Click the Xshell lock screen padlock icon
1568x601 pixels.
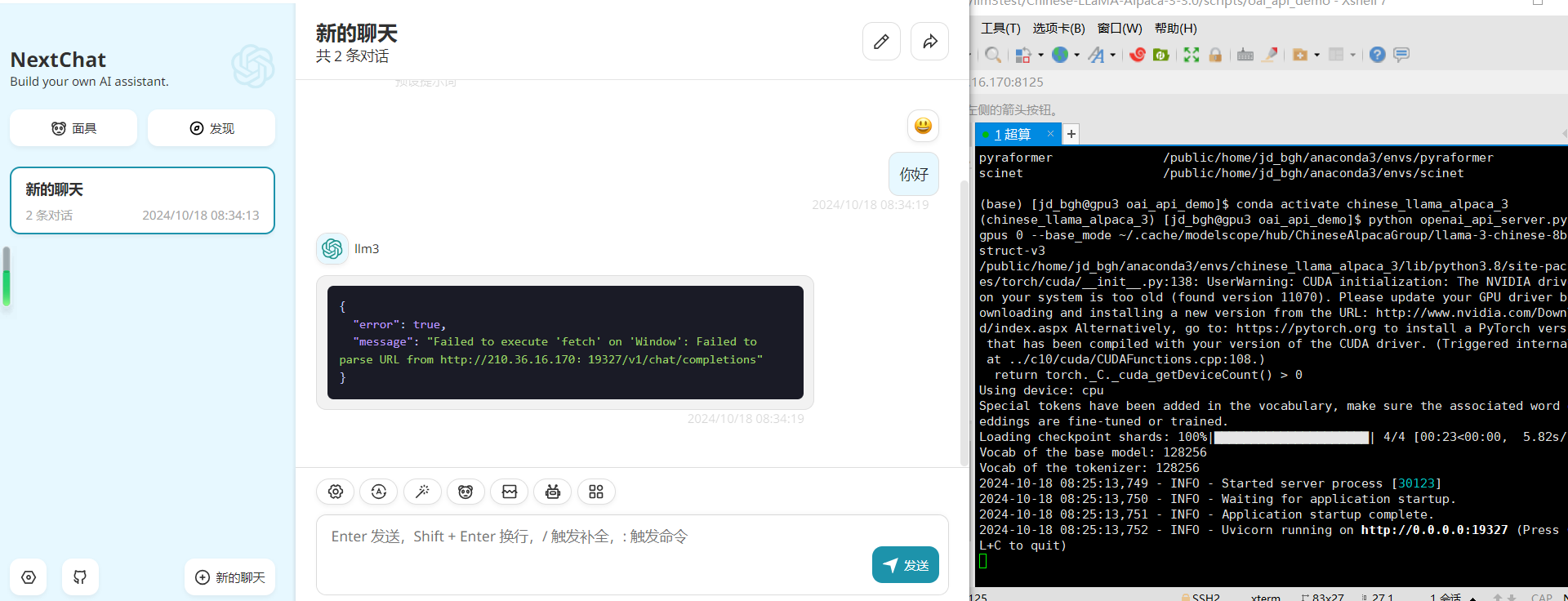pos(1215,55)
